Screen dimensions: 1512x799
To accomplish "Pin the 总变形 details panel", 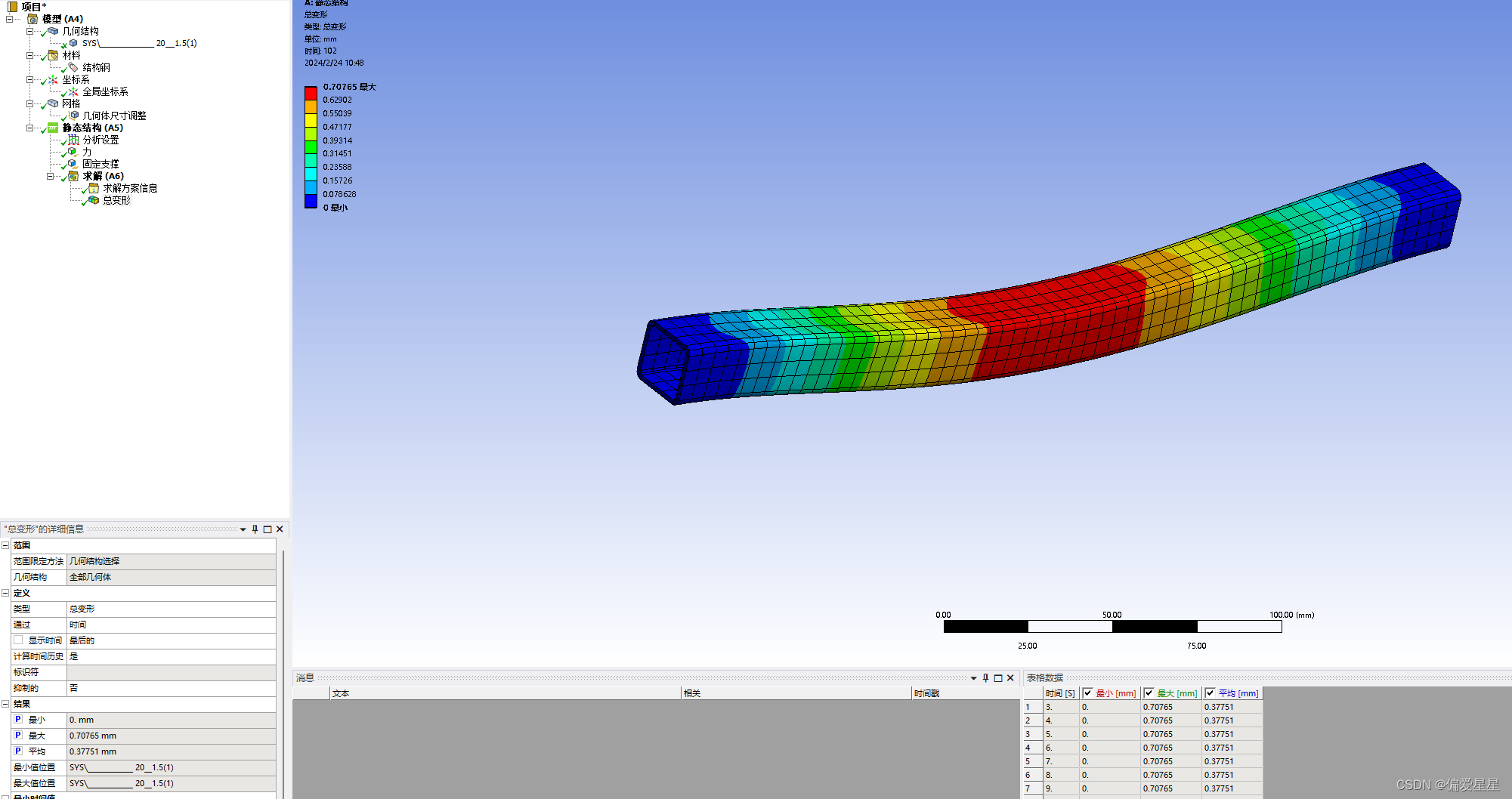I will coord(255,529).
